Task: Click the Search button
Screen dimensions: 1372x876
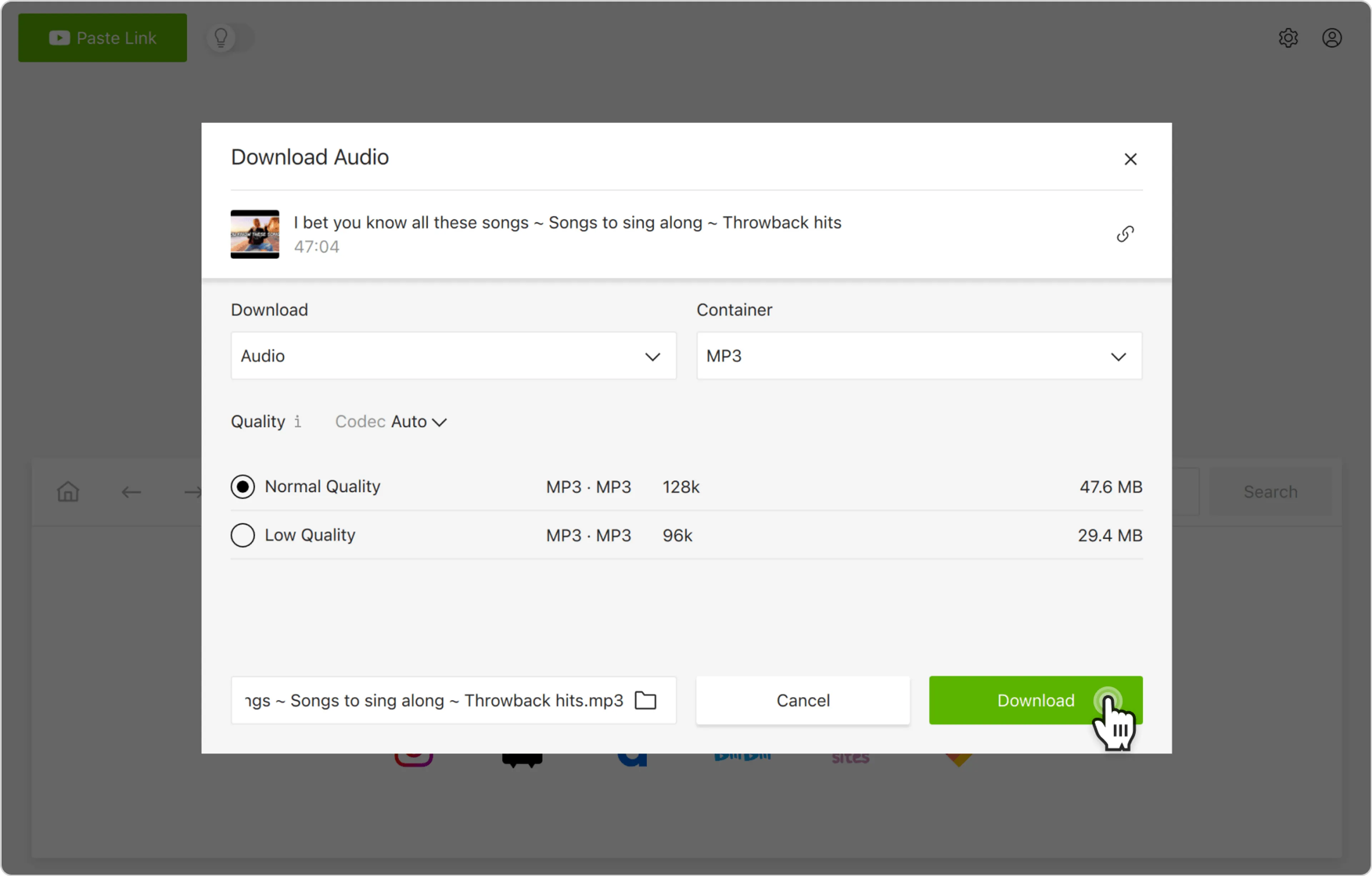Action: 1270,492
